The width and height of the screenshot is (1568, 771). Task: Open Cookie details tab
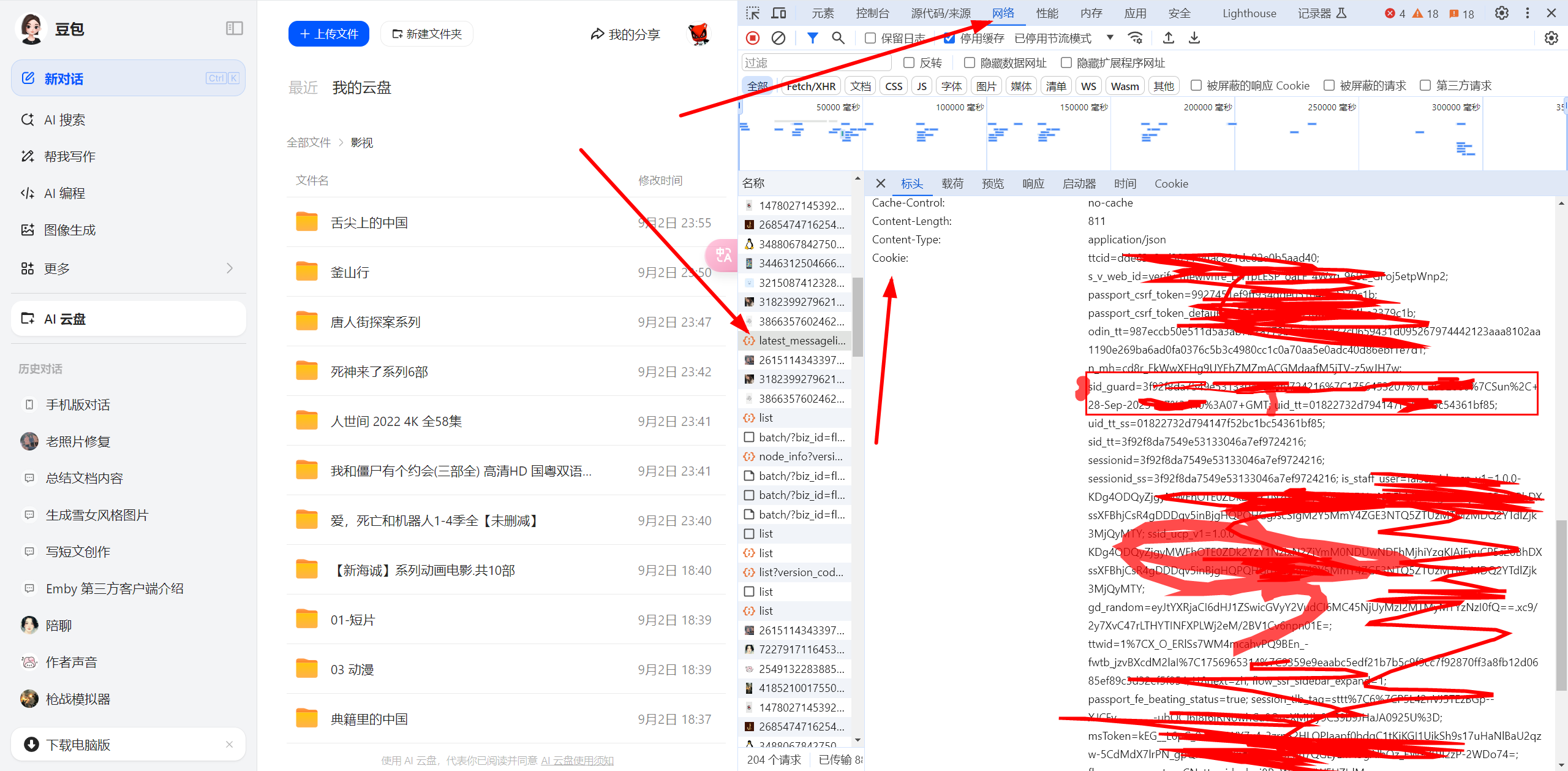(1171, 183)
